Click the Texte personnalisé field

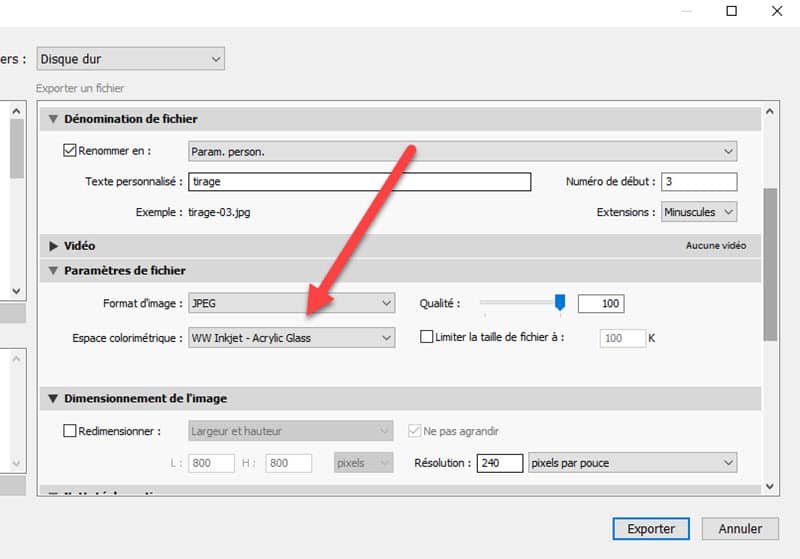[x=360, y=182]
